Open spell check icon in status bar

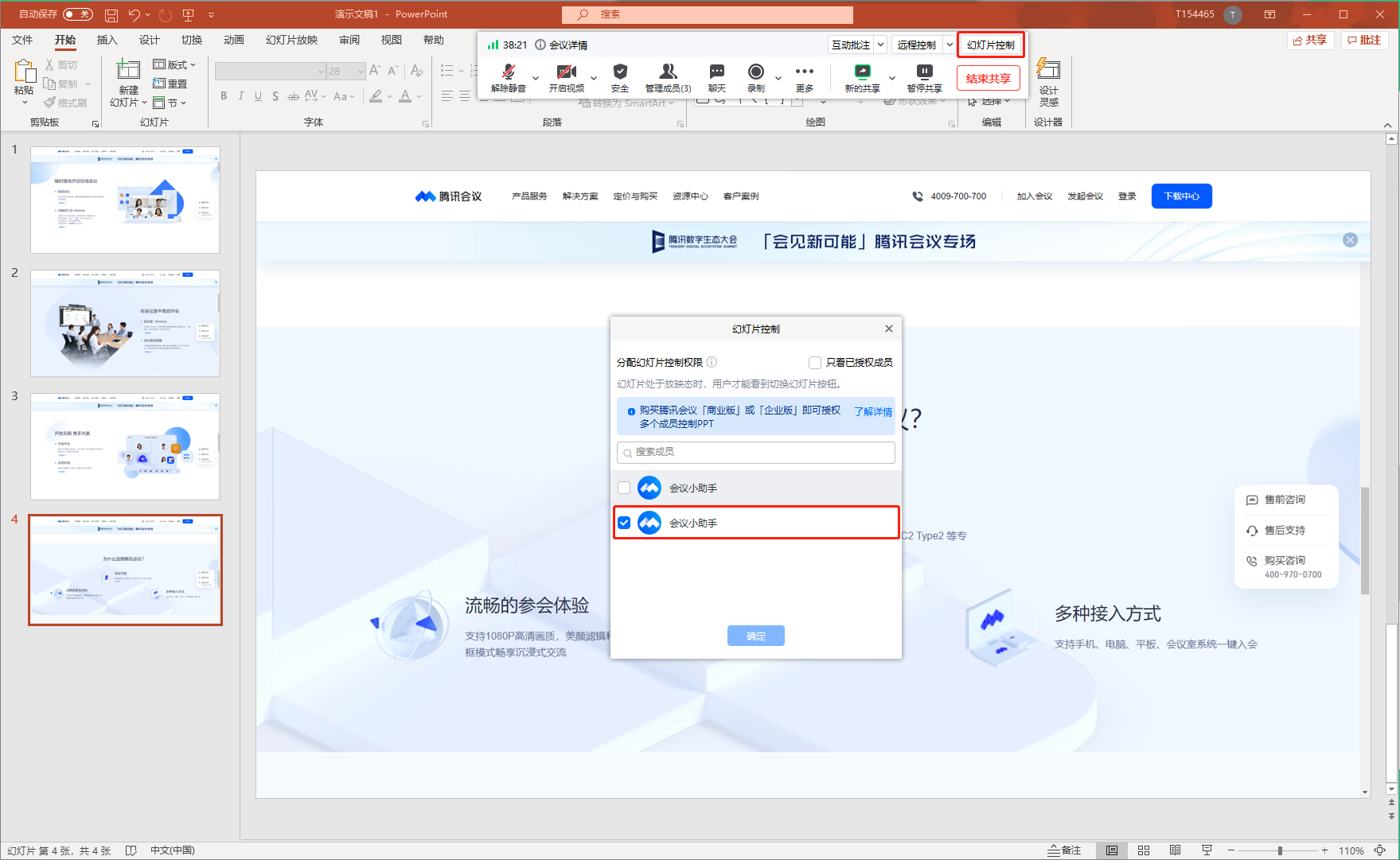pyautogui.click(x=131, y=850)
